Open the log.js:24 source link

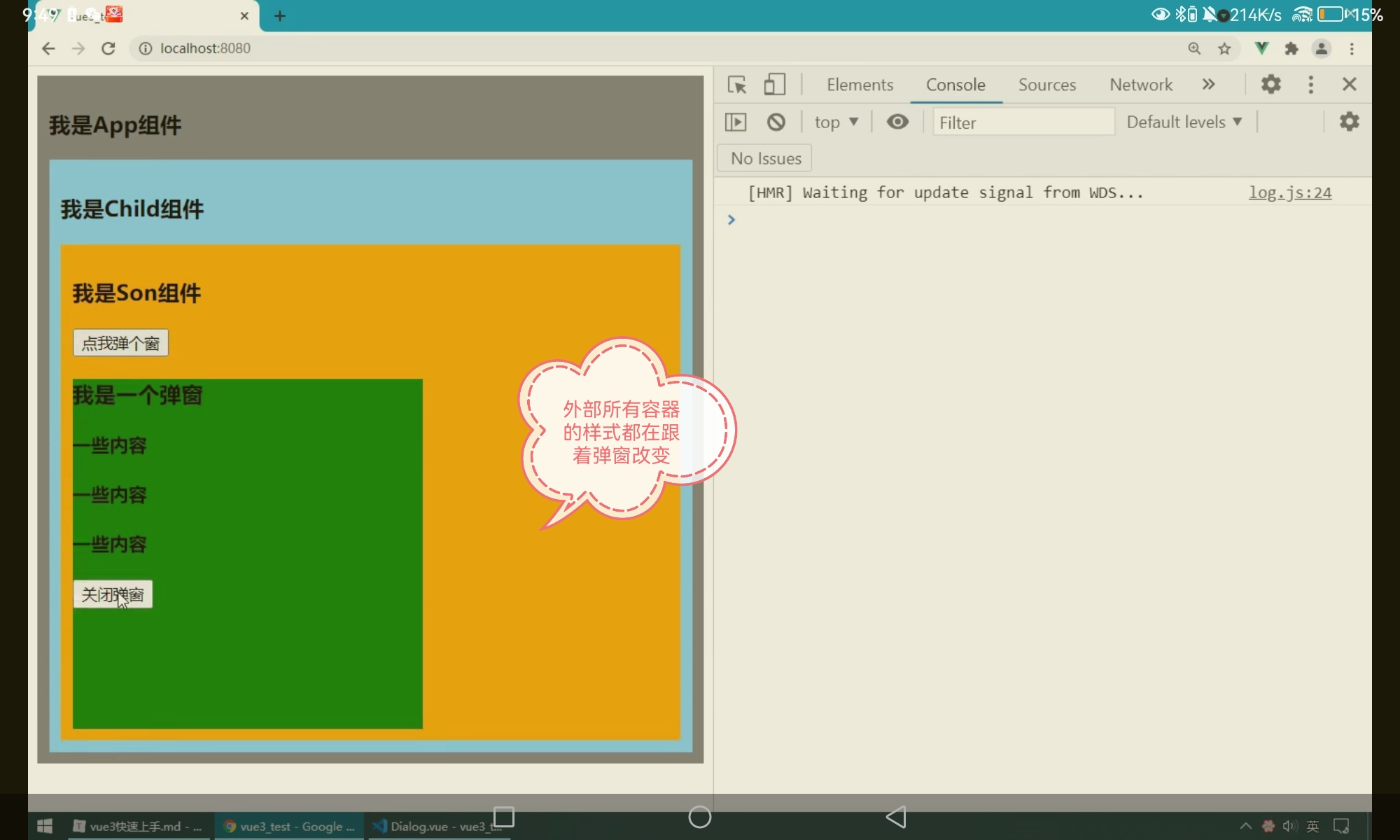click(x=1289, y=192)
